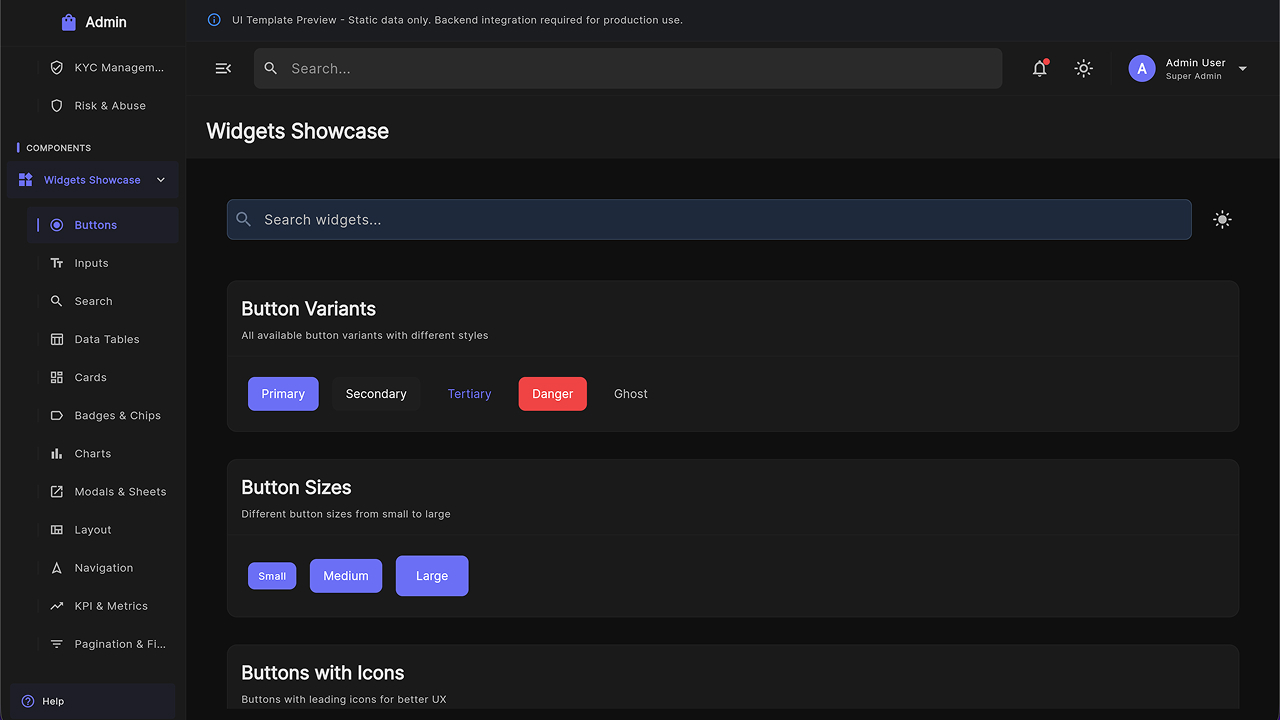Image resolution: width=1280 pixels, height=720 pixels.
Task: Focus the top global Search field
Action: point(628,68)
